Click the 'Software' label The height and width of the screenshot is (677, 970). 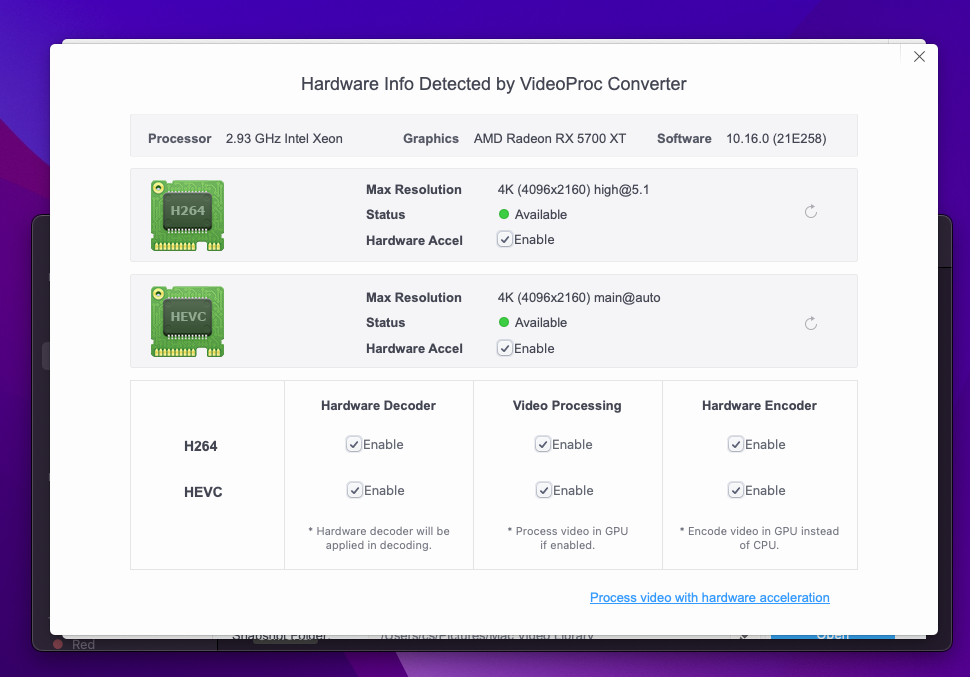684,139
